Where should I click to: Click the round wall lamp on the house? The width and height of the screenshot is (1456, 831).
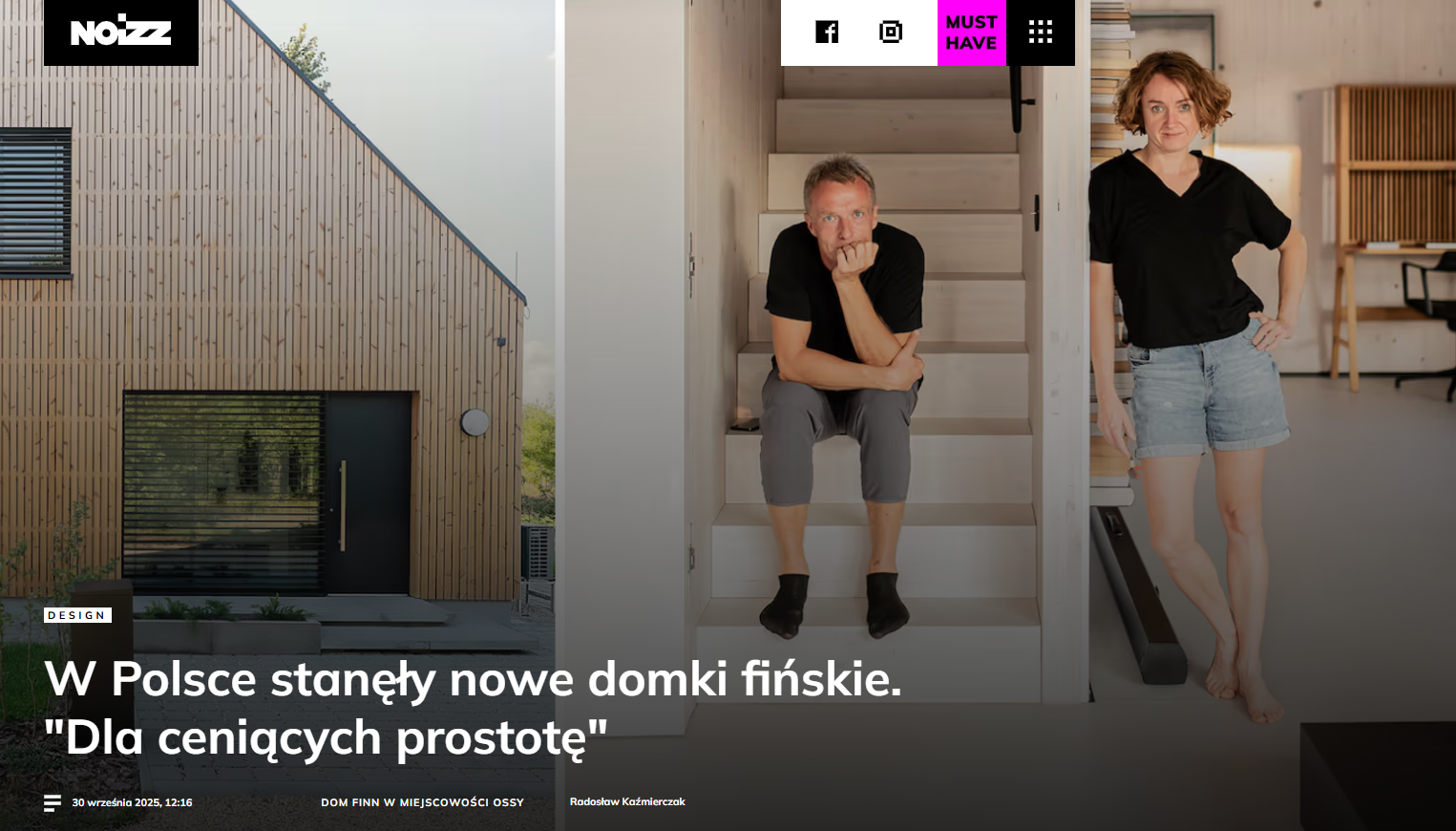point(475,421)
